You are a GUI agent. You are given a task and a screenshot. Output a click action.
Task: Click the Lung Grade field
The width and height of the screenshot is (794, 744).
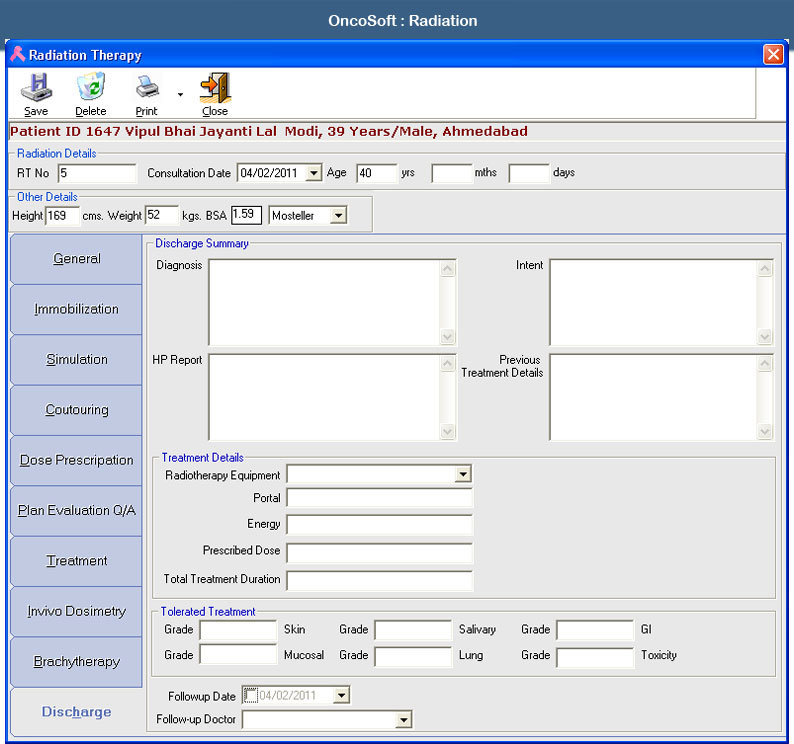point(413,656)
